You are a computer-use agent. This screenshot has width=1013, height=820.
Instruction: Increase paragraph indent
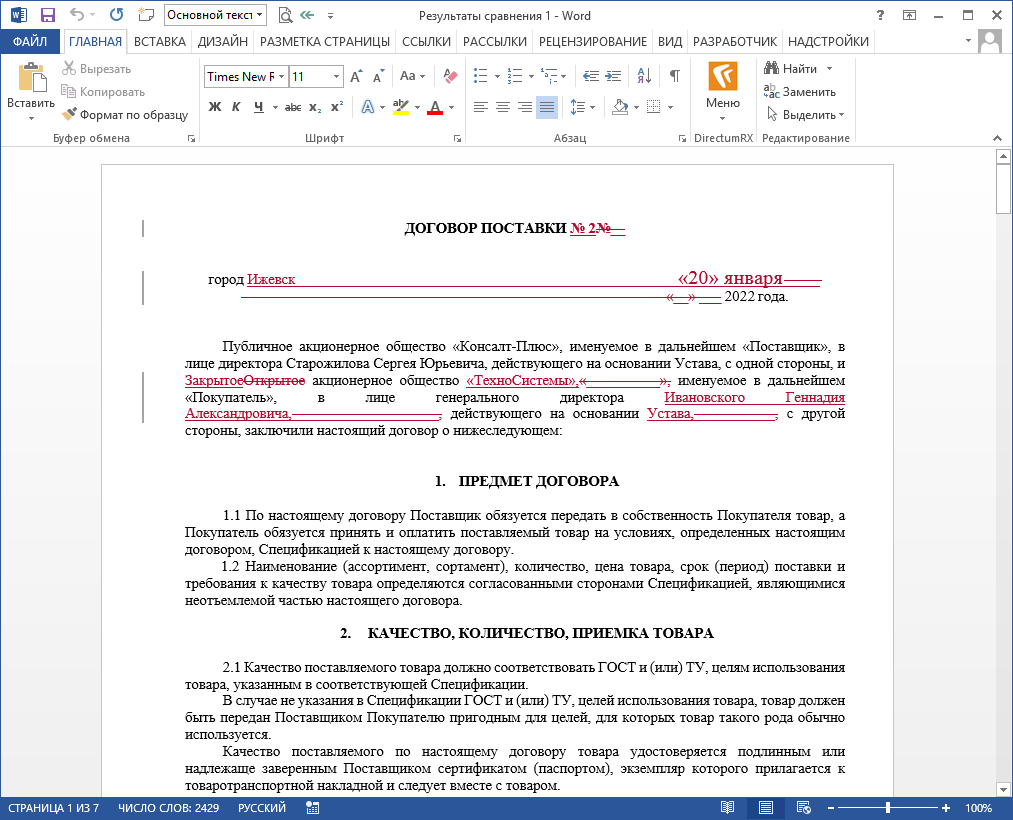tap(613, 76)
